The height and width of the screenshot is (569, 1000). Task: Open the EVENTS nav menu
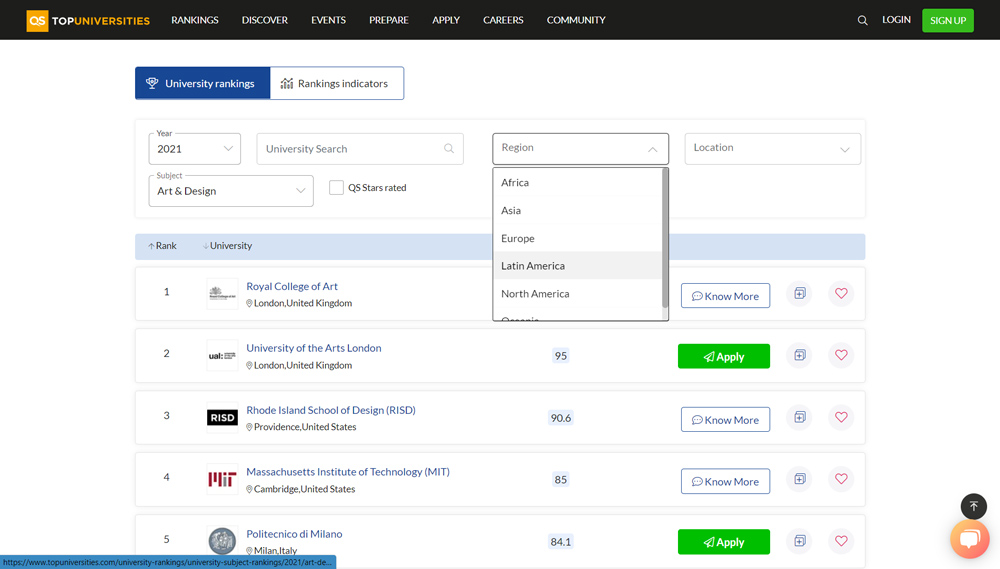328,20
